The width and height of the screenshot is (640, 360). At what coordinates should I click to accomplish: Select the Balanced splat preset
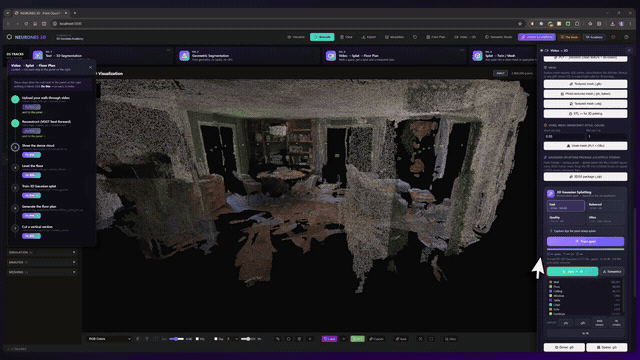pos(605,206)
